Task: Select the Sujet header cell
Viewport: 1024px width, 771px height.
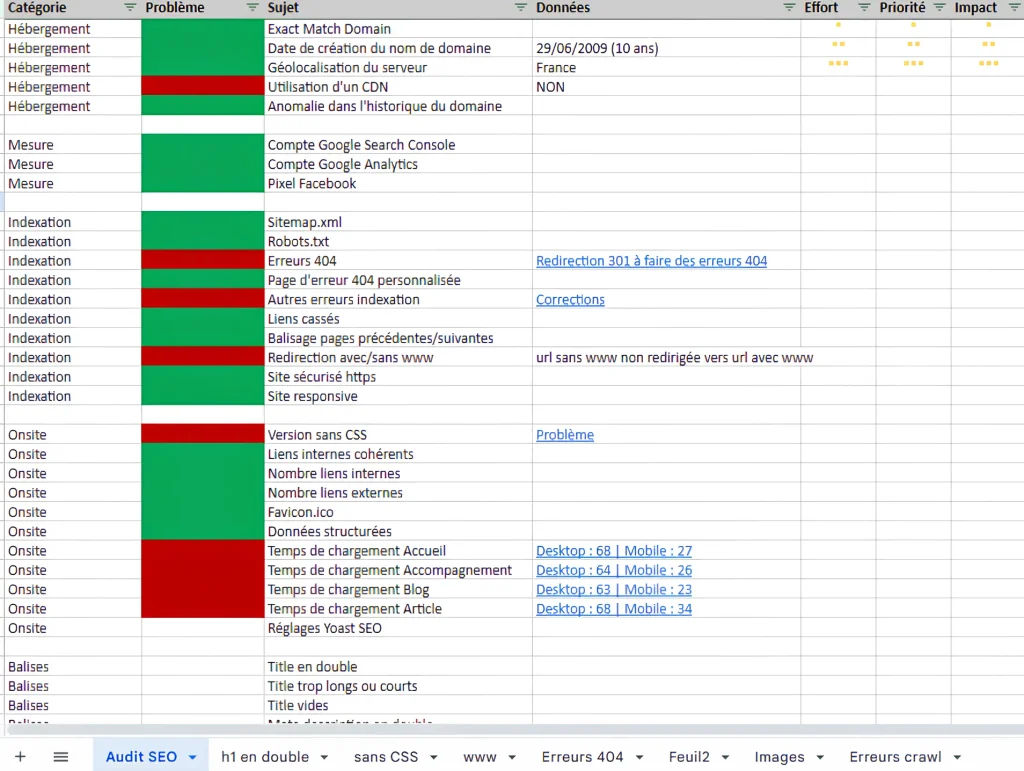Action: (x=398, y=8)
